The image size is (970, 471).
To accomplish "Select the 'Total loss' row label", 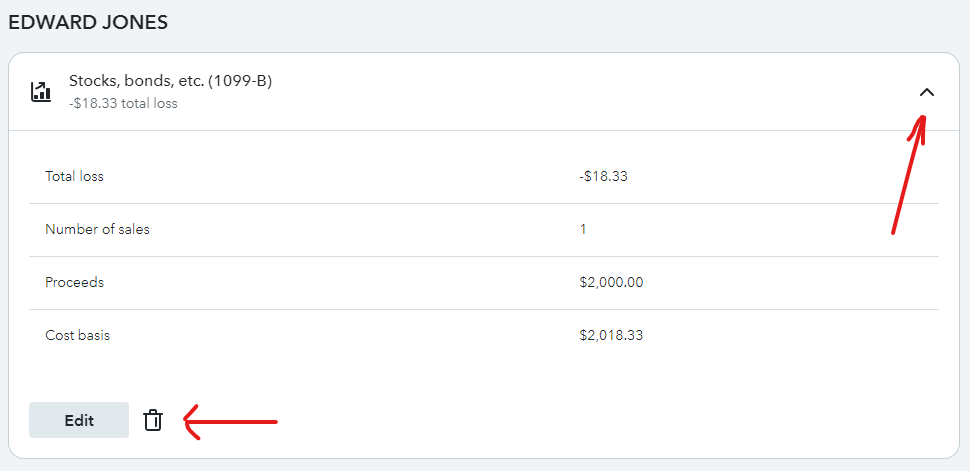I will pyautogui.click(x=74, y=176).
